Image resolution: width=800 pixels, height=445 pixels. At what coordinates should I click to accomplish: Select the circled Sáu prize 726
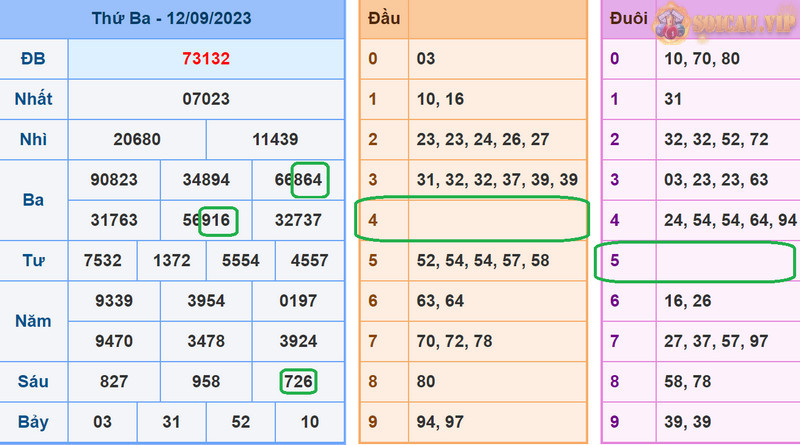pyautogui.click(x=298, y=381)
